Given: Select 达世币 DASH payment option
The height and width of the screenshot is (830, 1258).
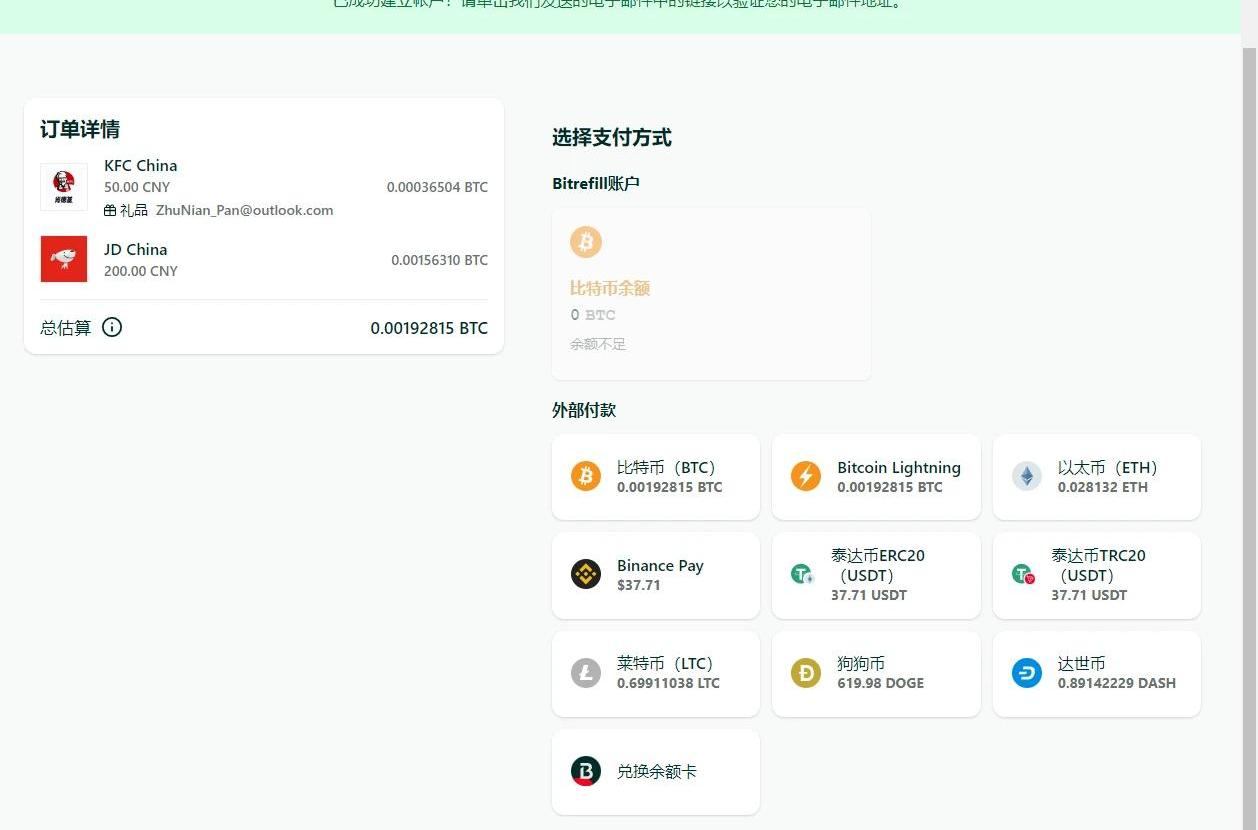Looking at the screenshot, I should [1097, 674].
